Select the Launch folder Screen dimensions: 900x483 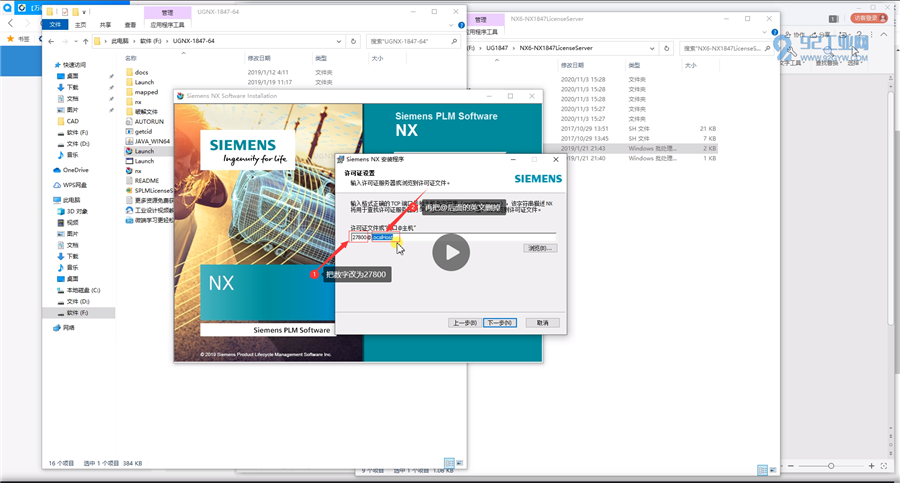[x=144, y=82]
